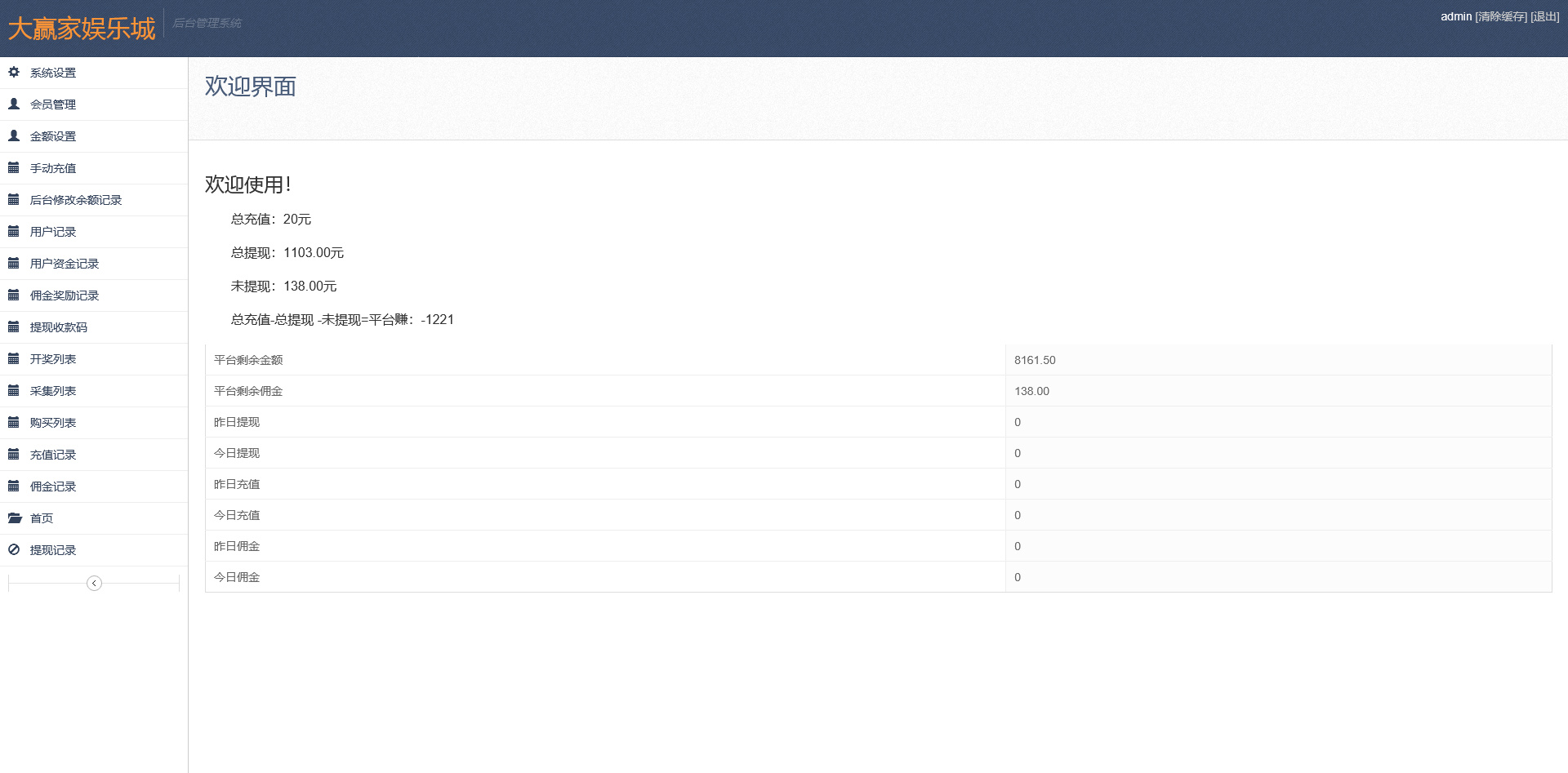Viewport: 1568px width, 773px height.
Task: Open 充值记录 in sidebar
Action: [x=94, y=455]
